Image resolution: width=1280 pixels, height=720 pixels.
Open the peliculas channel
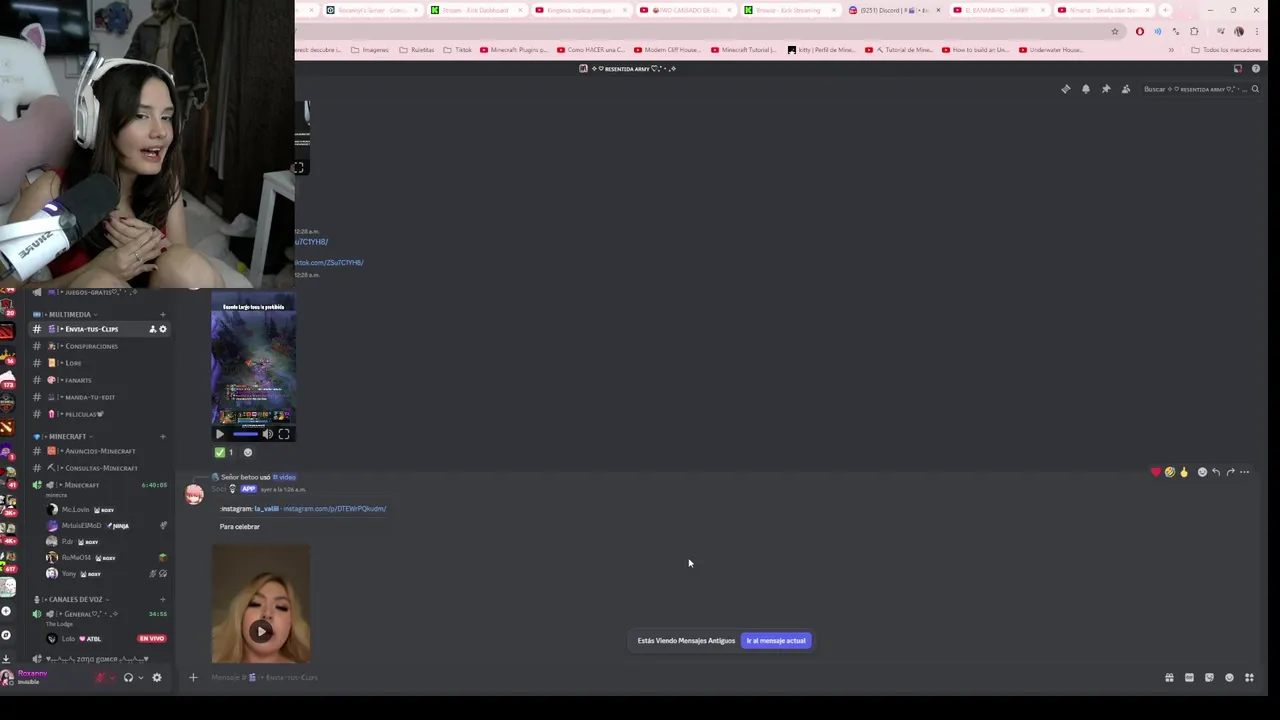(100, 414)
